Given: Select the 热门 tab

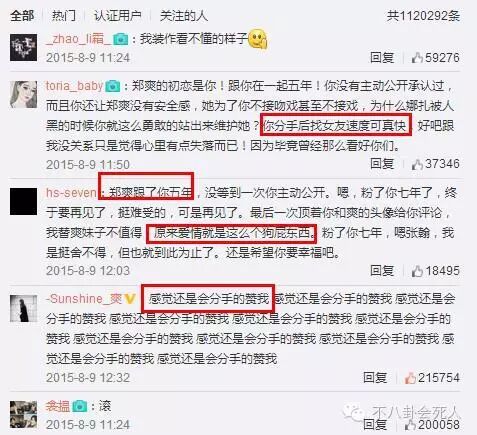Looking at the screenshot, I should point(64,16).
